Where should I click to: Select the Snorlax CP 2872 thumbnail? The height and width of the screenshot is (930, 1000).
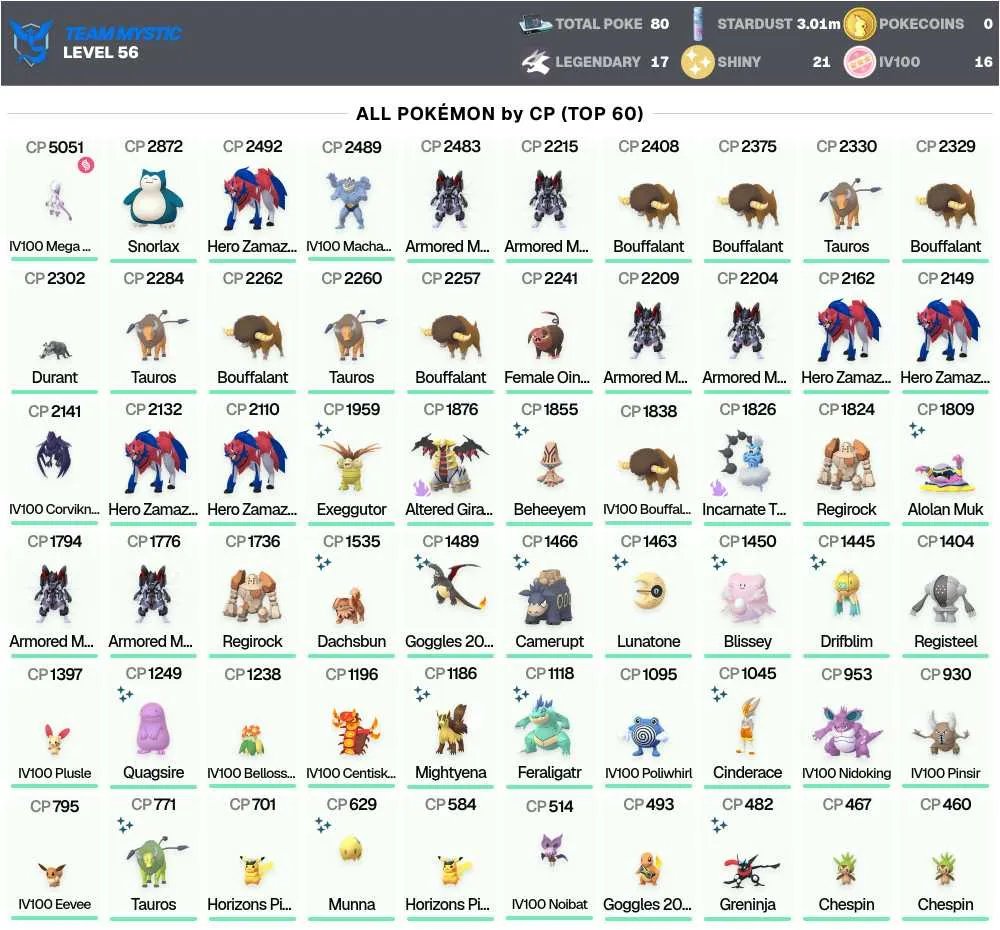click(153, 202)
